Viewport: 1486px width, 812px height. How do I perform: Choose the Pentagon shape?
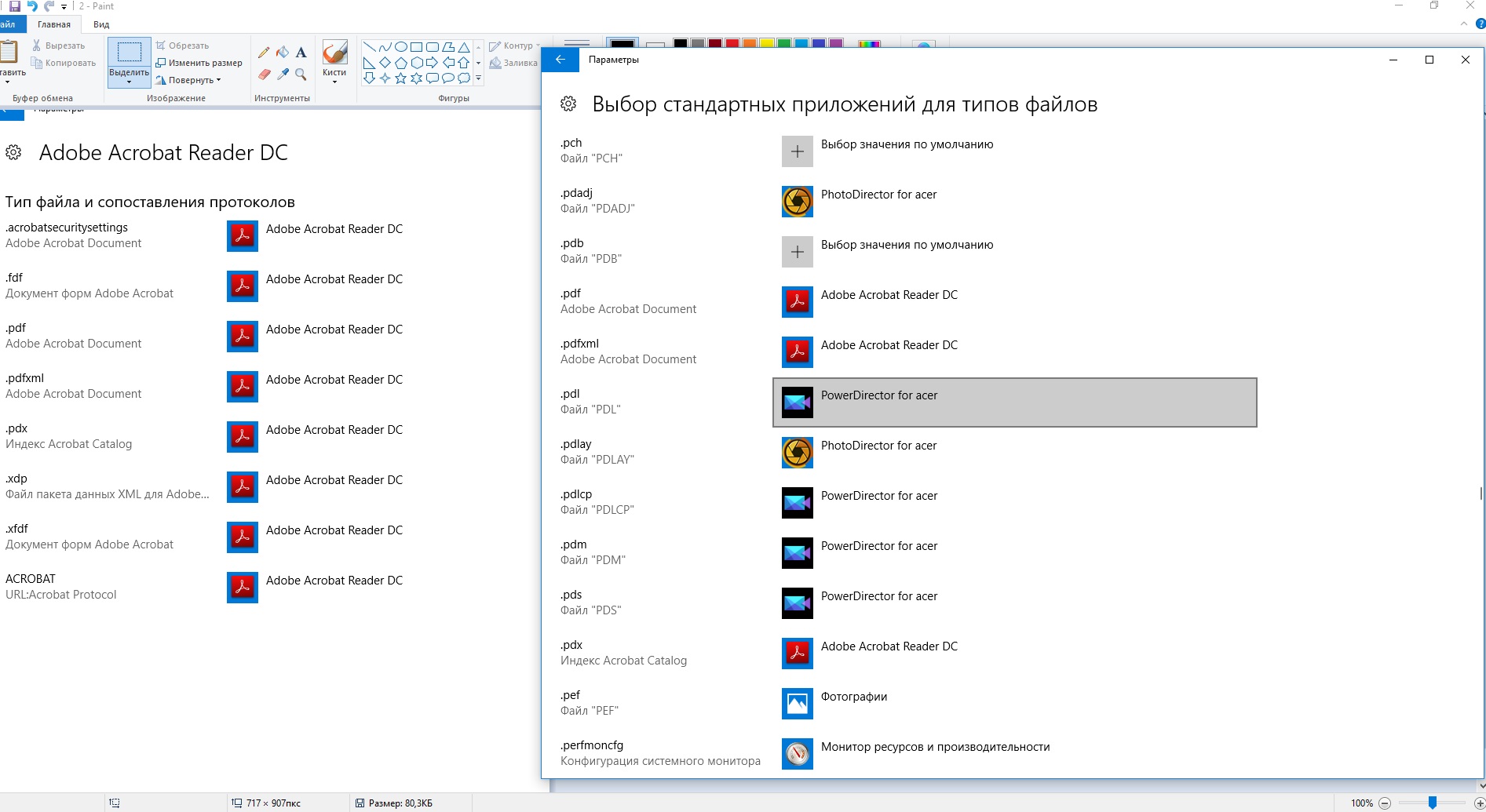tap(400, 63)
